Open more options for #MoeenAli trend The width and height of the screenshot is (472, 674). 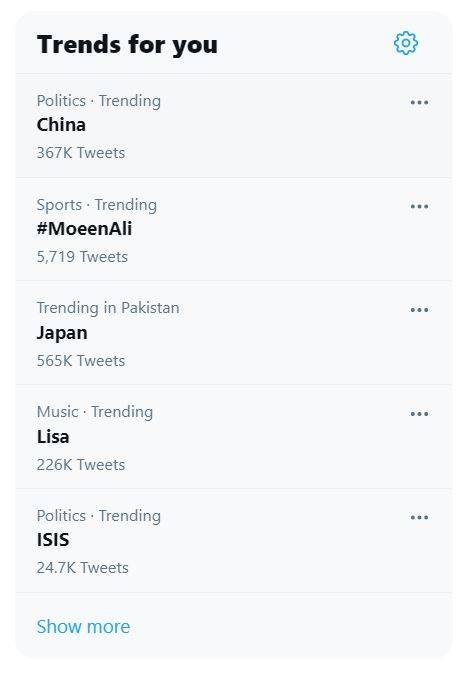pyautogui.click(x=419, y=206)
